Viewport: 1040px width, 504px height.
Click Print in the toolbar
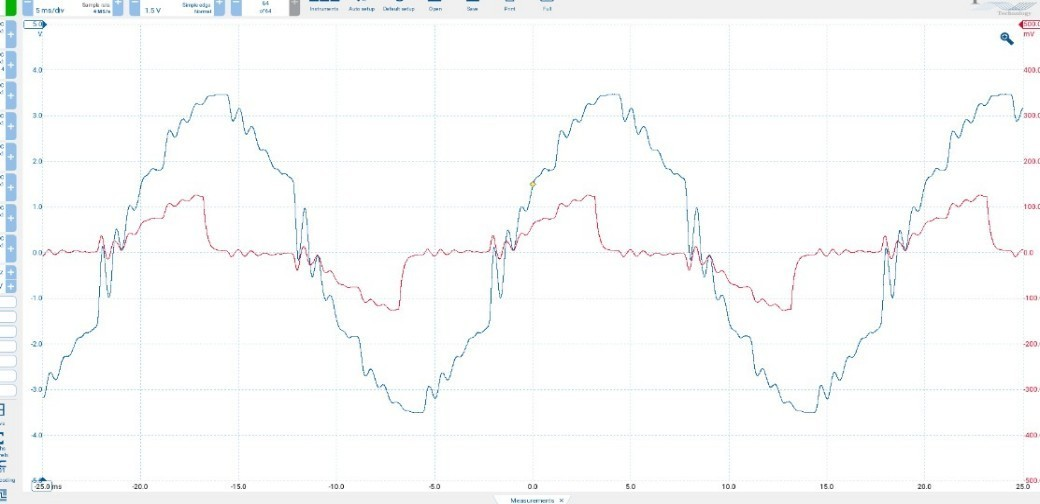pyautogui.click(x=509, y=6)
